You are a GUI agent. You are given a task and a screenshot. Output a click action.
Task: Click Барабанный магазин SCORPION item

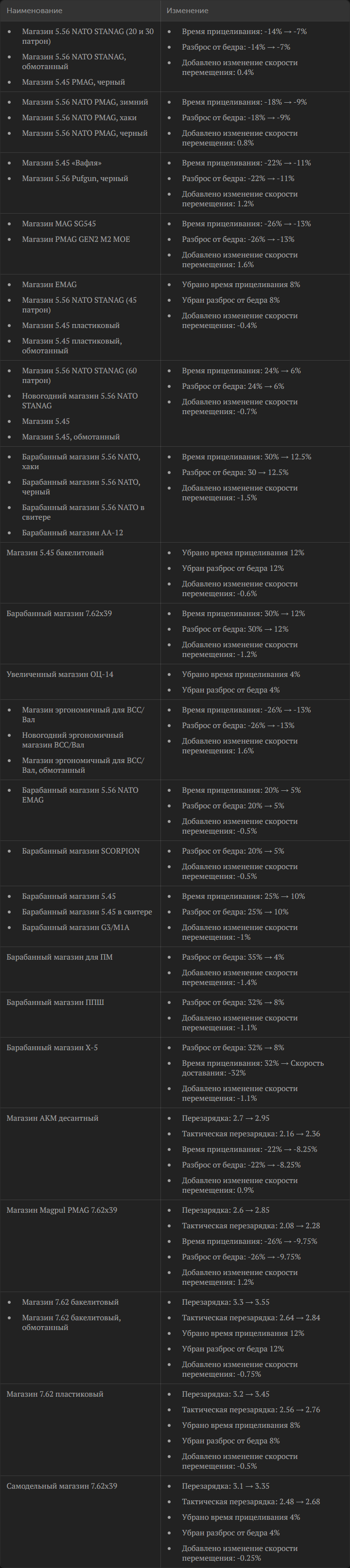(81, 851)
